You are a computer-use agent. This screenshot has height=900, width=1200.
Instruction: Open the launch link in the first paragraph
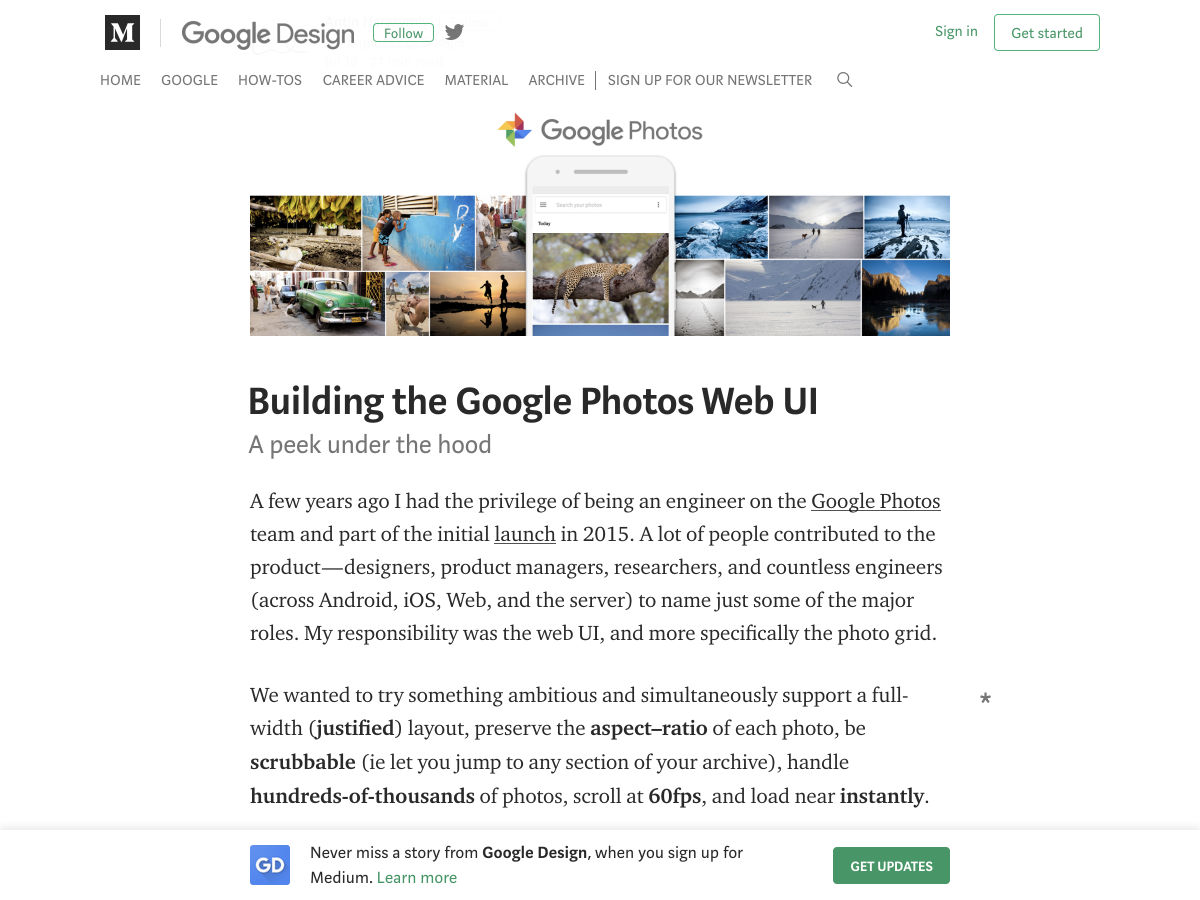pos(525,534)
